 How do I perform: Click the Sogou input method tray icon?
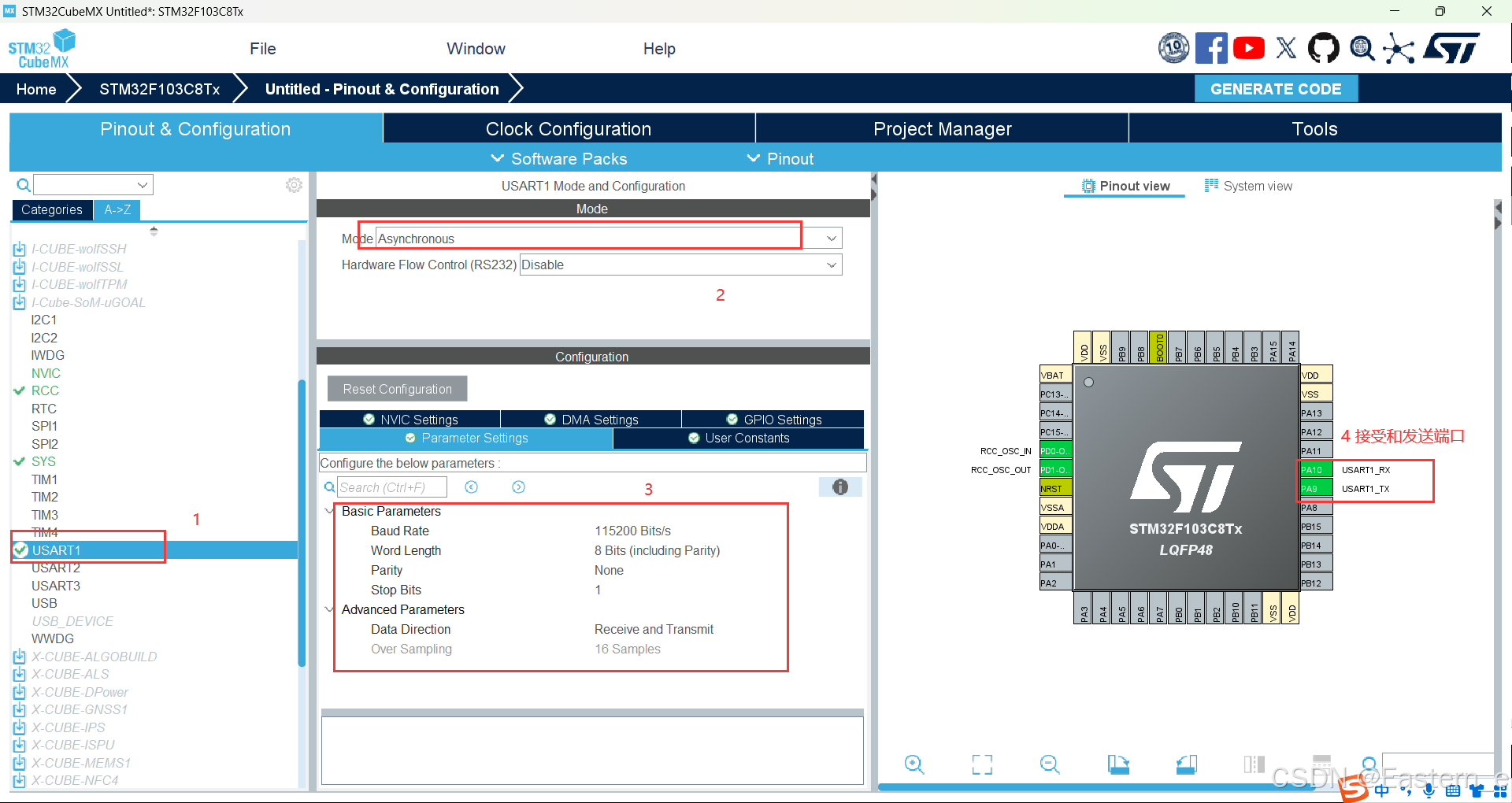tap(1353, 789)
